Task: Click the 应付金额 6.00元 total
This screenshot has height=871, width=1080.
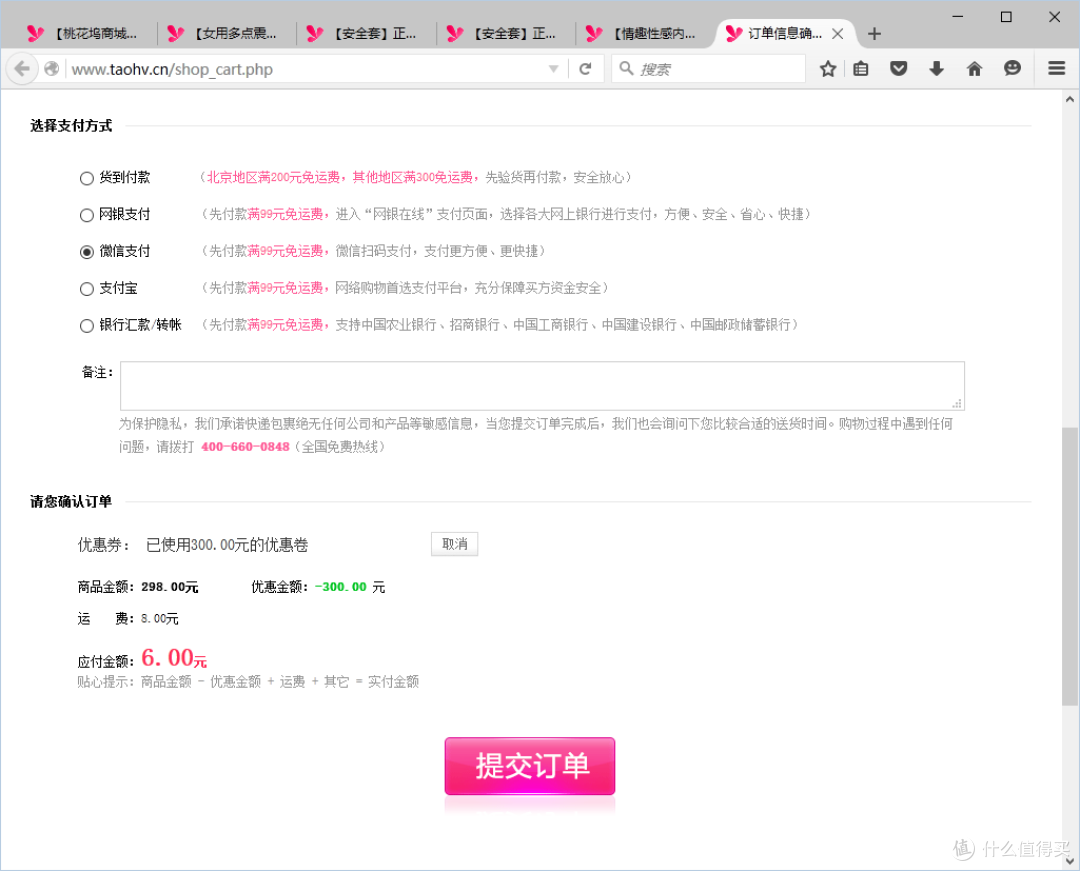Action: click(174, 658)
